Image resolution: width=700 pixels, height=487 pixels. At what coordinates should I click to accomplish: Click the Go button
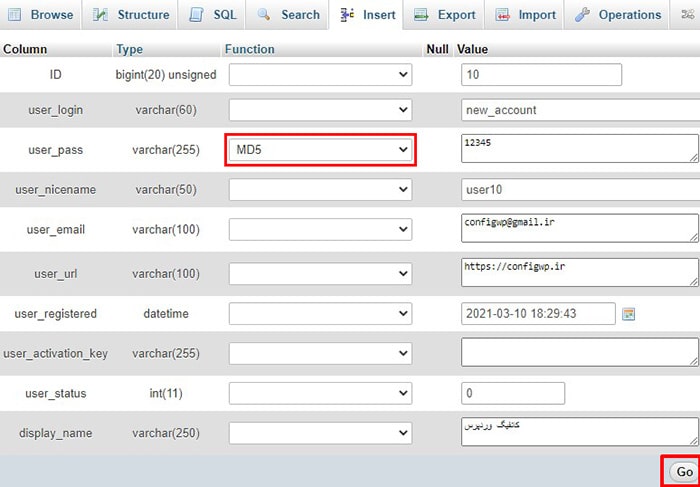click(x=684, y=471)
